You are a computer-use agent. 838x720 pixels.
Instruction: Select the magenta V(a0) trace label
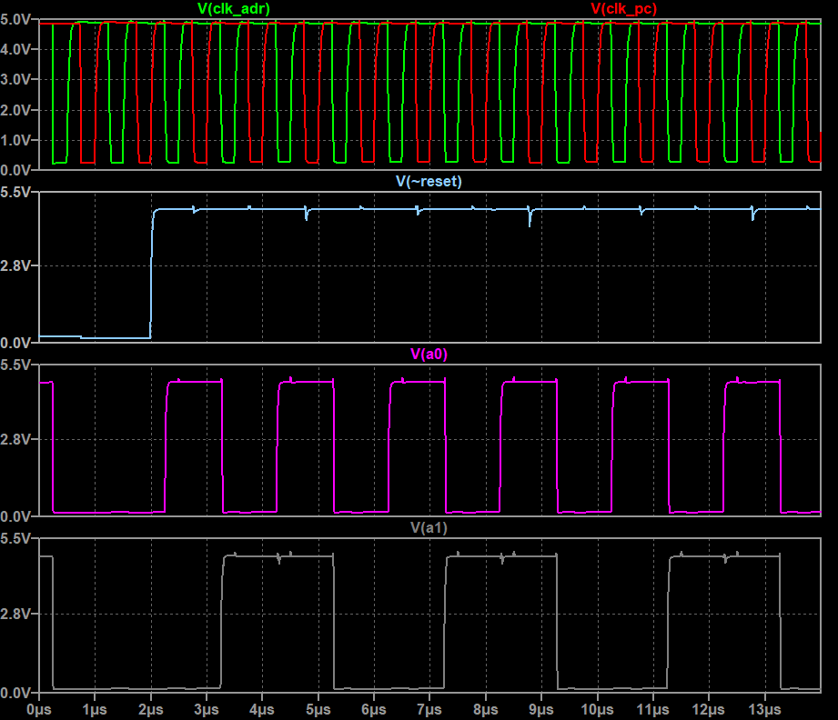429,354
